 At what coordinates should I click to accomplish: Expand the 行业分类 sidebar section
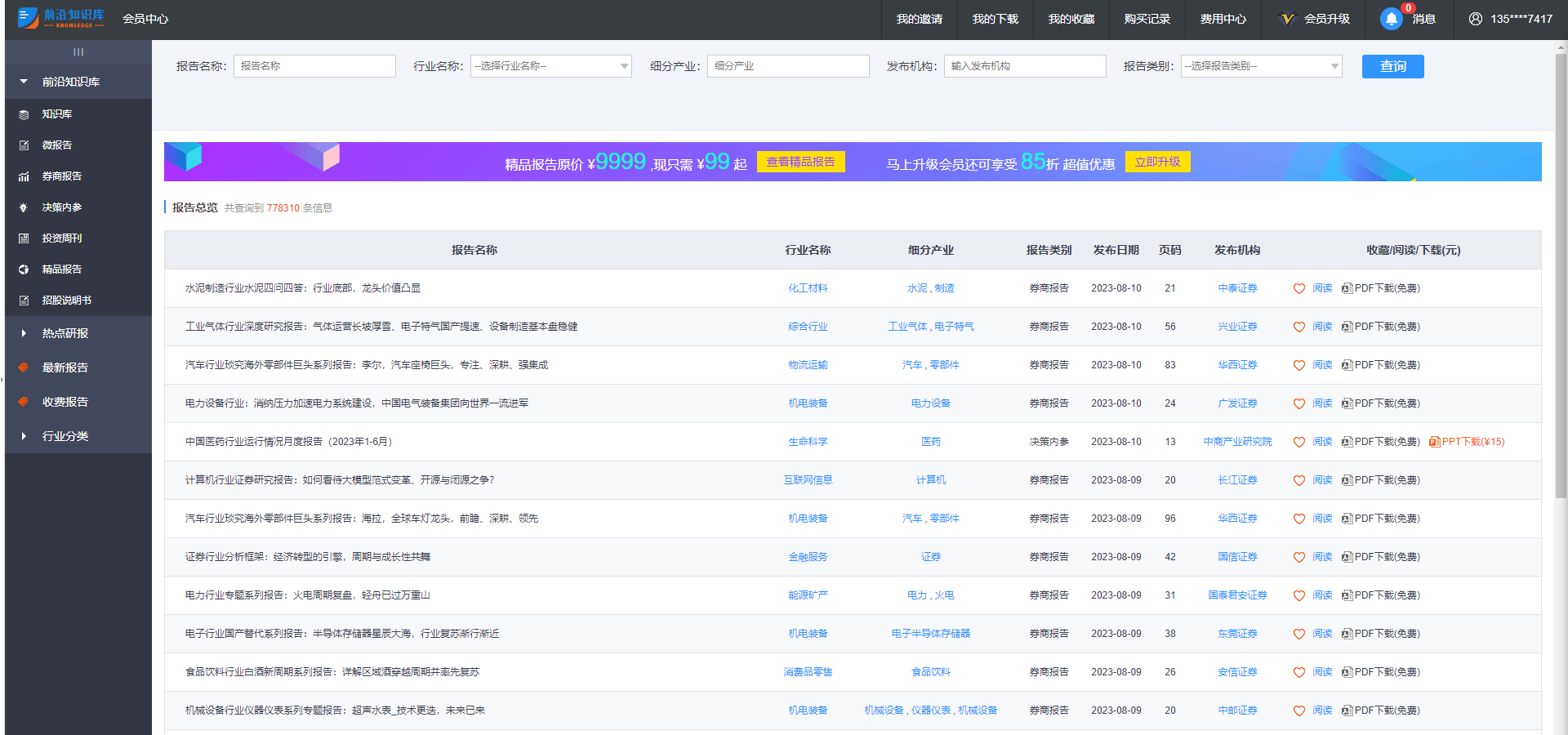[x=65, y=436]
